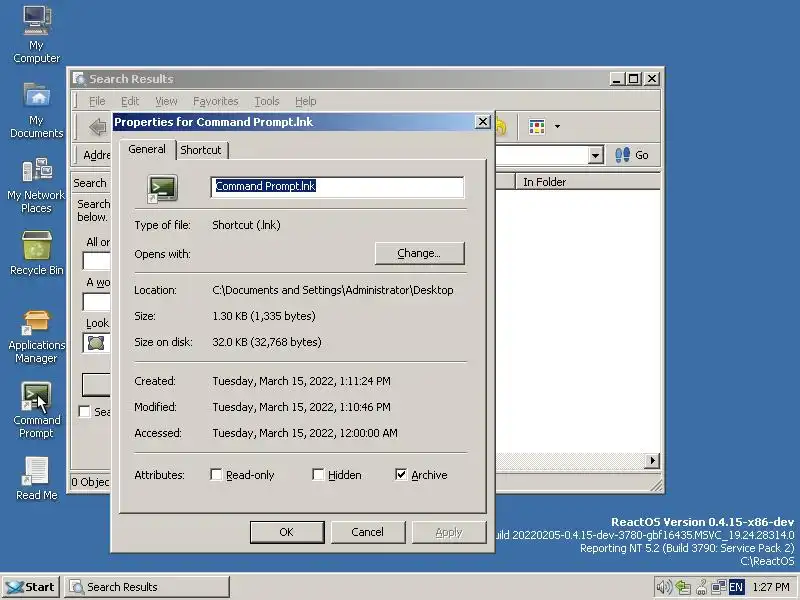
Task: Click the Accessed date value
Action: coord(305,433)
